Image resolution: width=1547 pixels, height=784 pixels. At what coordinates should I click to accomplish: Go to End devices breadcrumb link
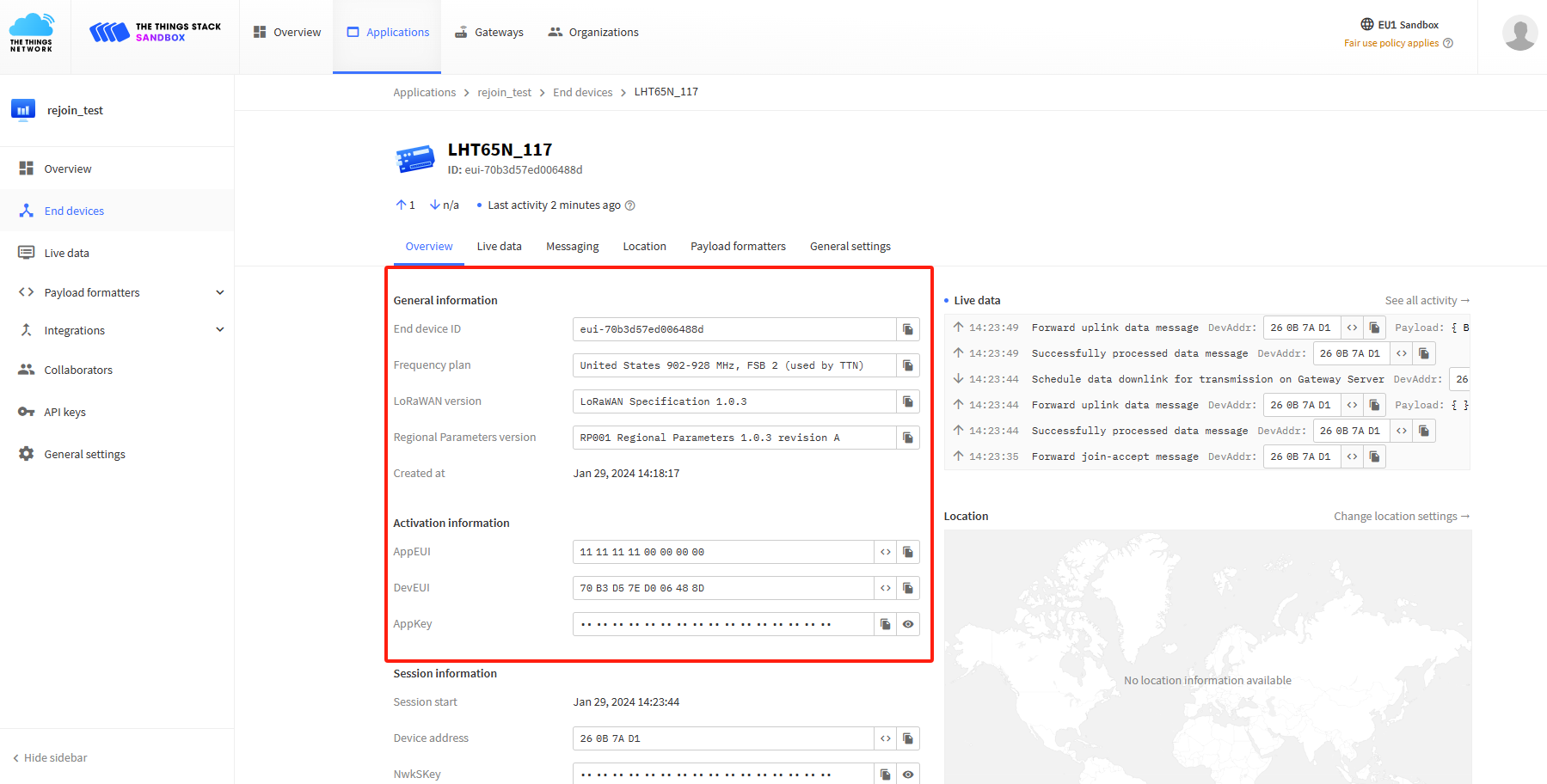(583, 93)
